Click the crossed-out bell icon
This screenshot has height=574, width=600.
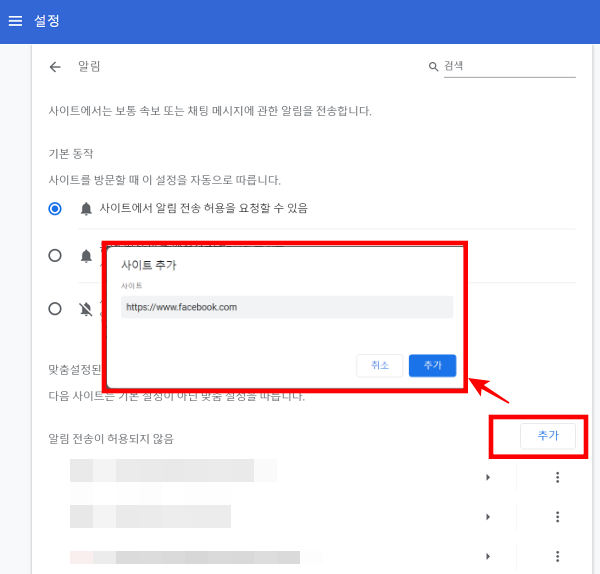pos(86,309)
